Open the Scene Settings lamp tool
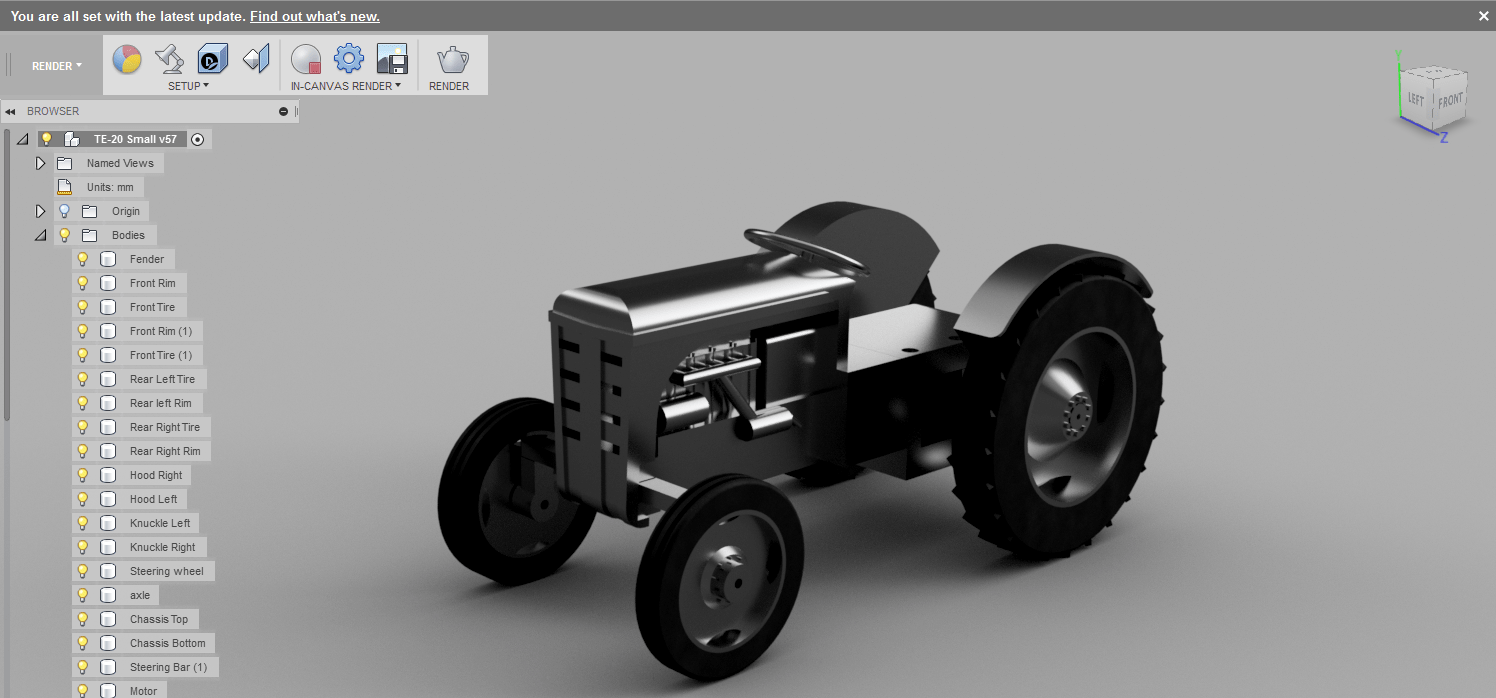Screen dimensions: 1496x698 tap(169, 59)
